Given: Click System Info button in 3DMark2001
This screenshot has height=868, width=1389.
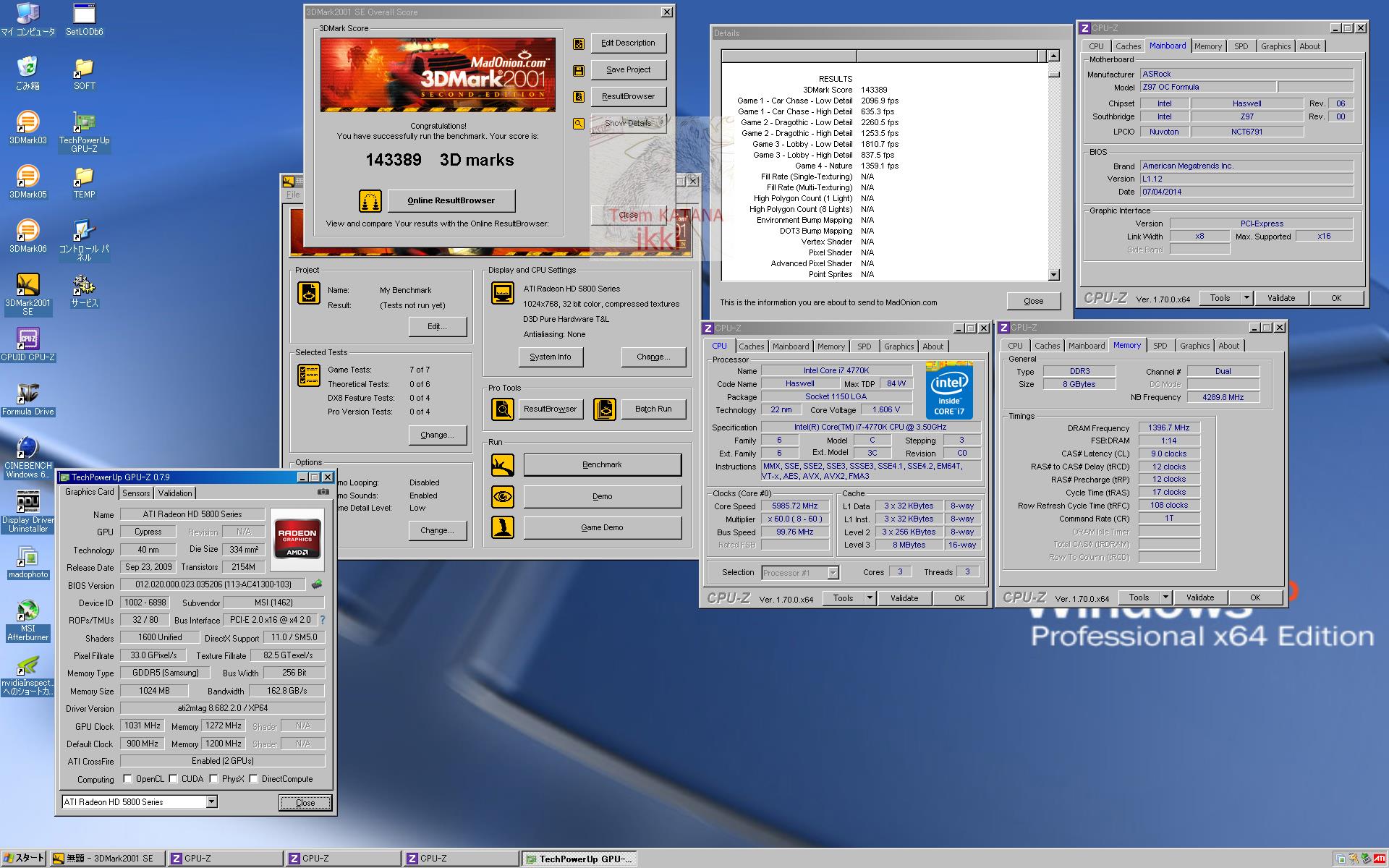Looking at the screenshot, I should 551,357.
